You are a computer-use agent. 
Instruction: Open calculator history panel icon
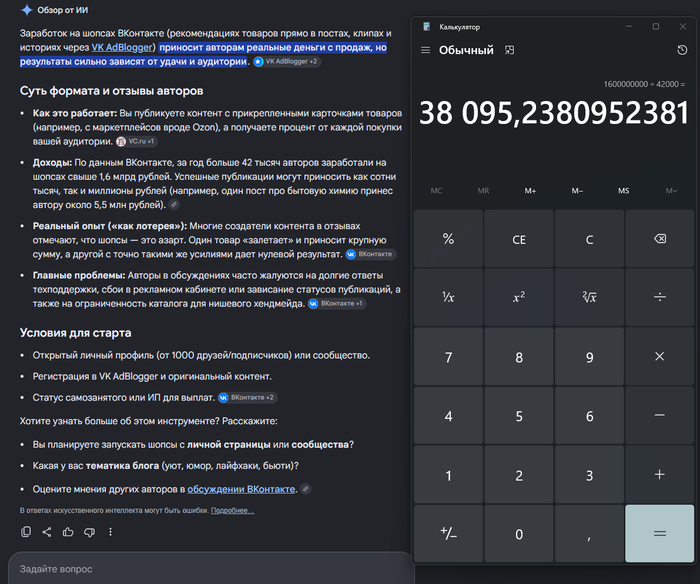pos(682,50)
